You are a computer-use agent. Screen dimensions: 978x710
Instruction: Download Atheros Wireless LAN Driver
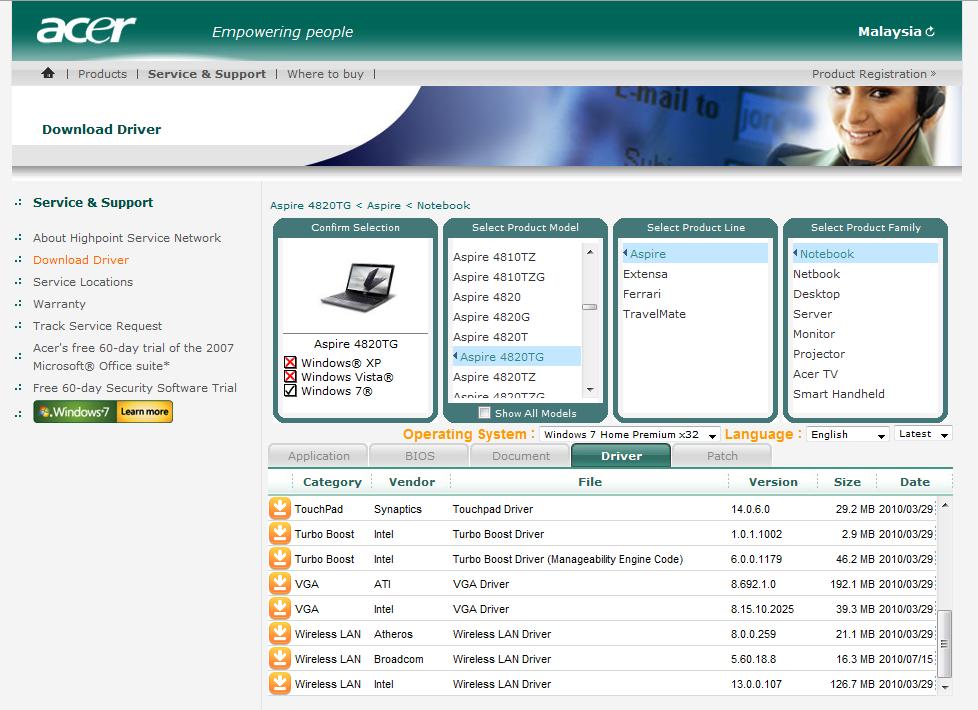tap(279, 633)
